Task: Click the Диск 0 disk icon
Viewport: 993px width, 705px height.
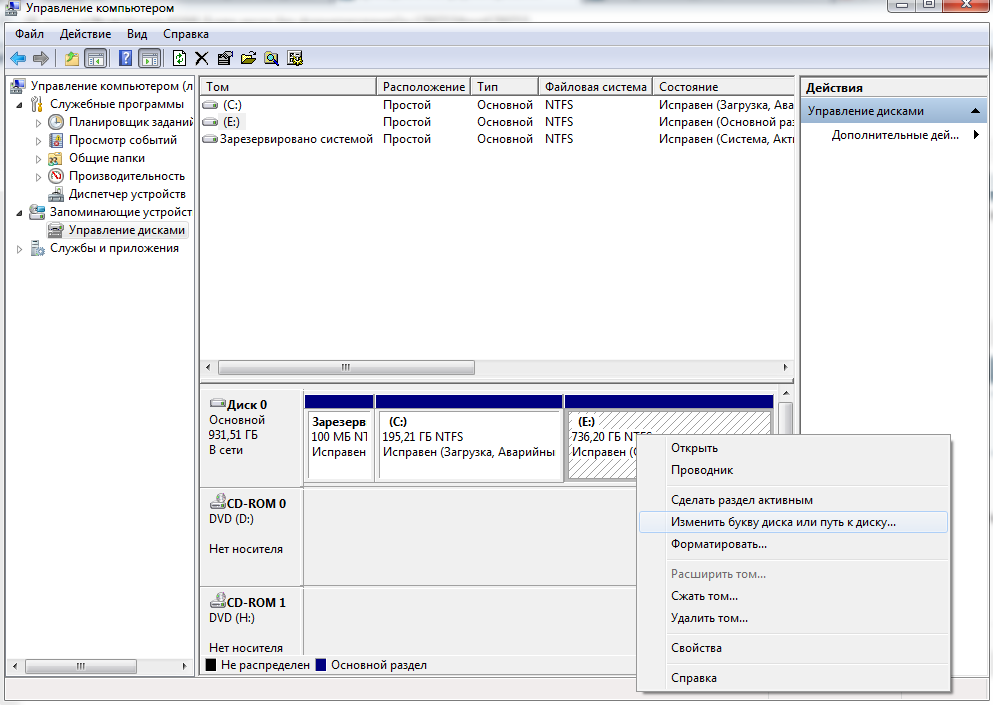Action: tap(218, 403)
